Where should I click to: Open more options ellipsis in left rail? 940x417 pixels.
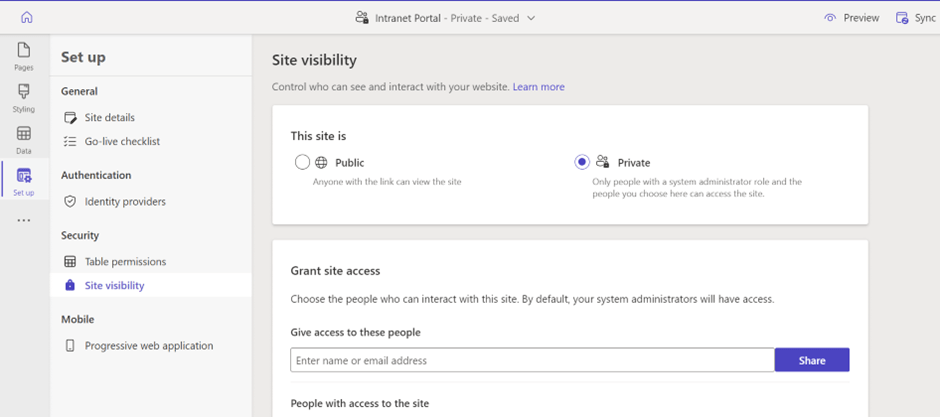tap(24, 220)
